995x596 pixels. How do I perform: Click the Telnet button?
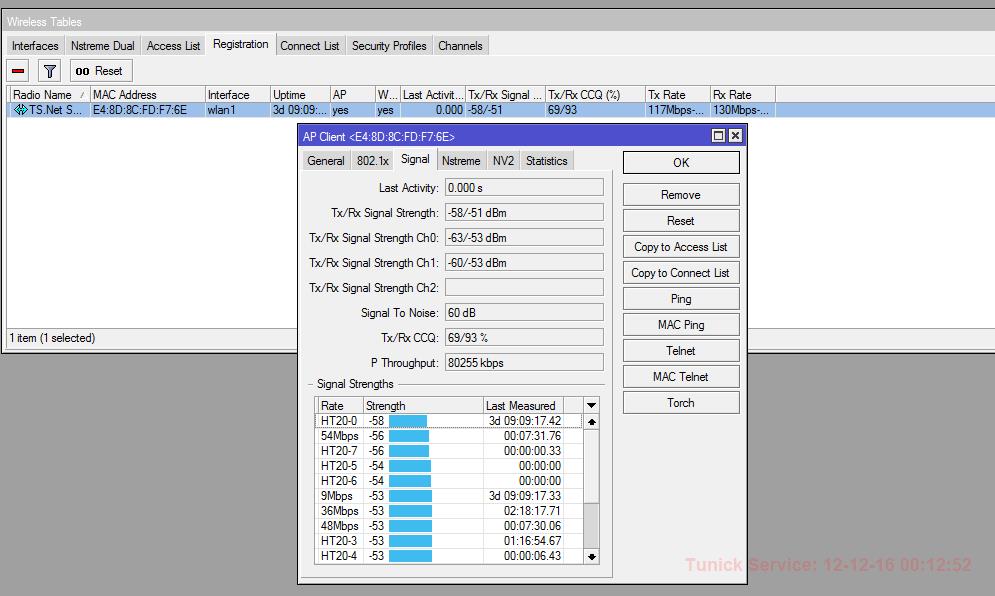coord(681,351)
